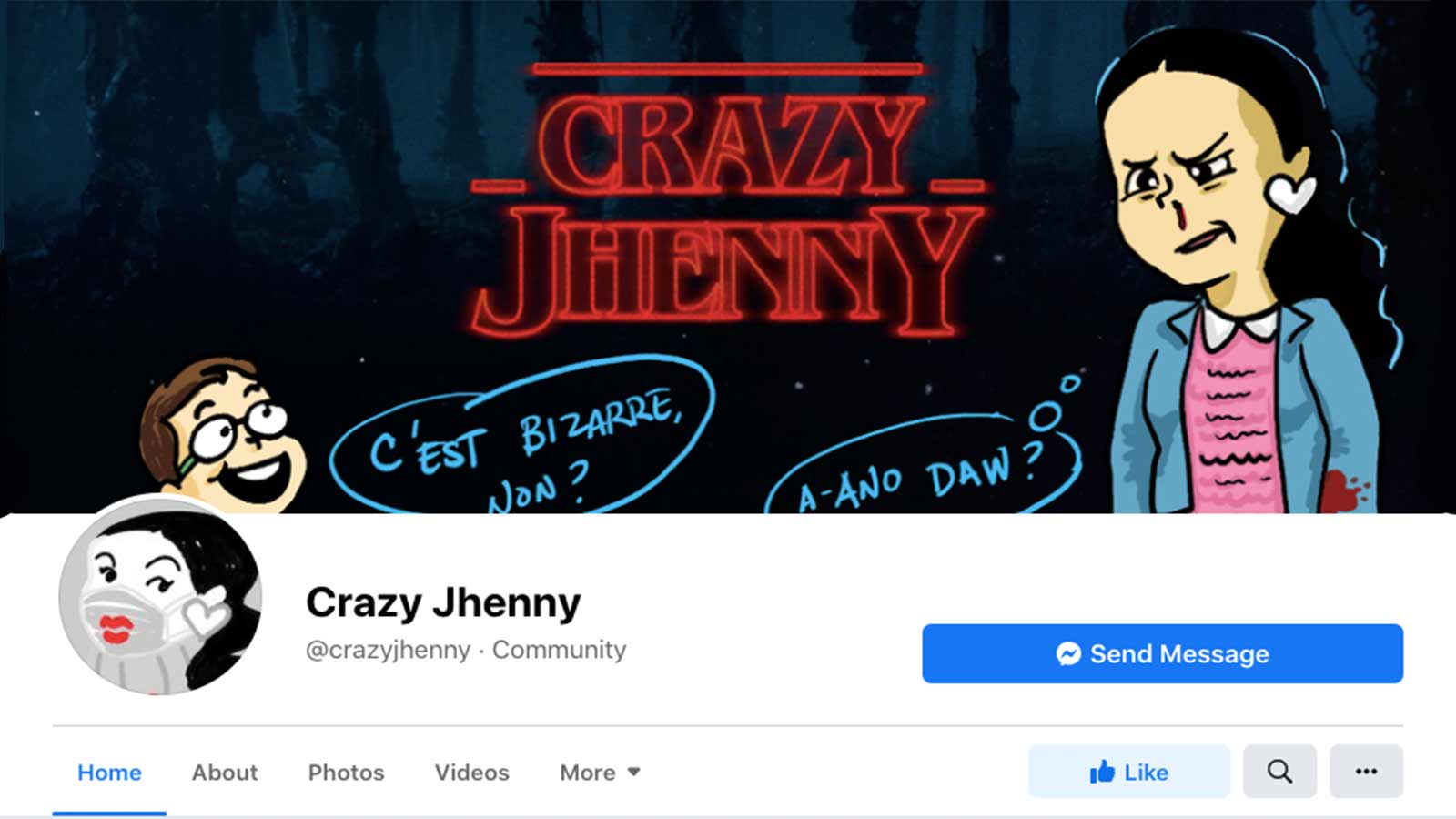Open the cover photo neon Crazy Jhenny logo
This screenshot has width=1456, height=819.
point(728,200)
